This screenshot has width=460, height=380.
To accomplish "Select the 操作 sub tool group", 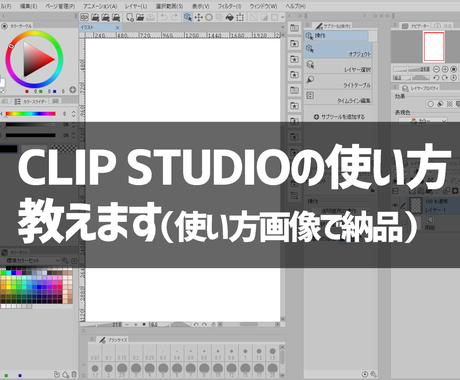I will pos(336,36).
